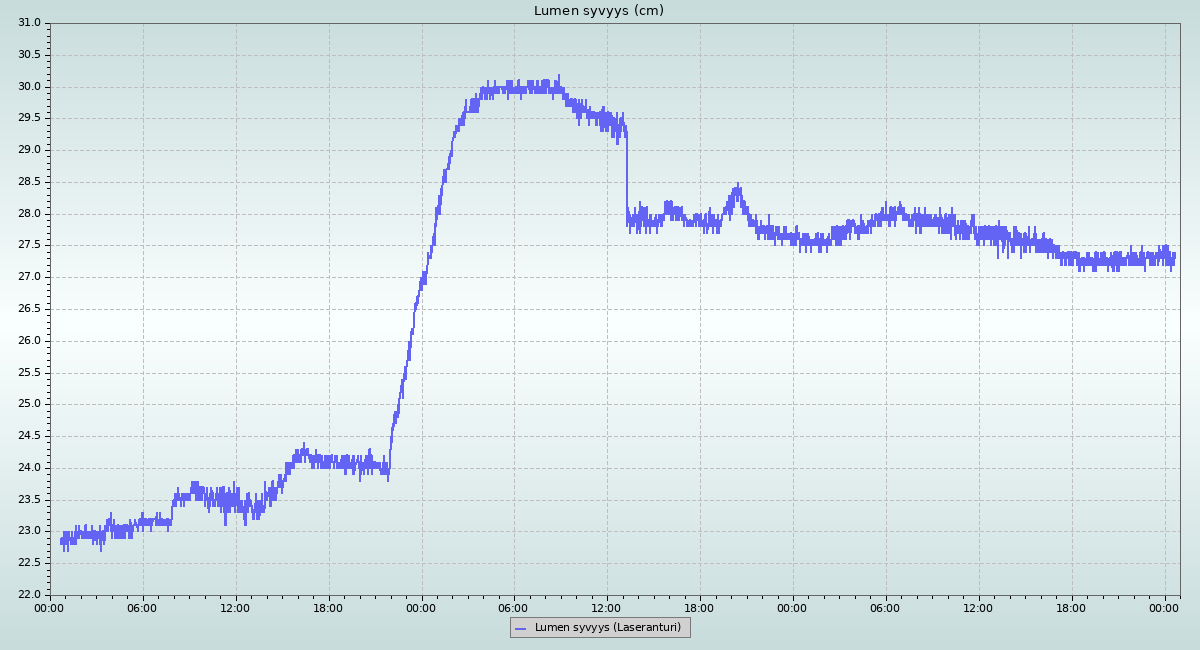Viewport: 1200px width, 650px height.
Task: Select the first 06:00 x-axis label
Action: (x=143, y=607)
